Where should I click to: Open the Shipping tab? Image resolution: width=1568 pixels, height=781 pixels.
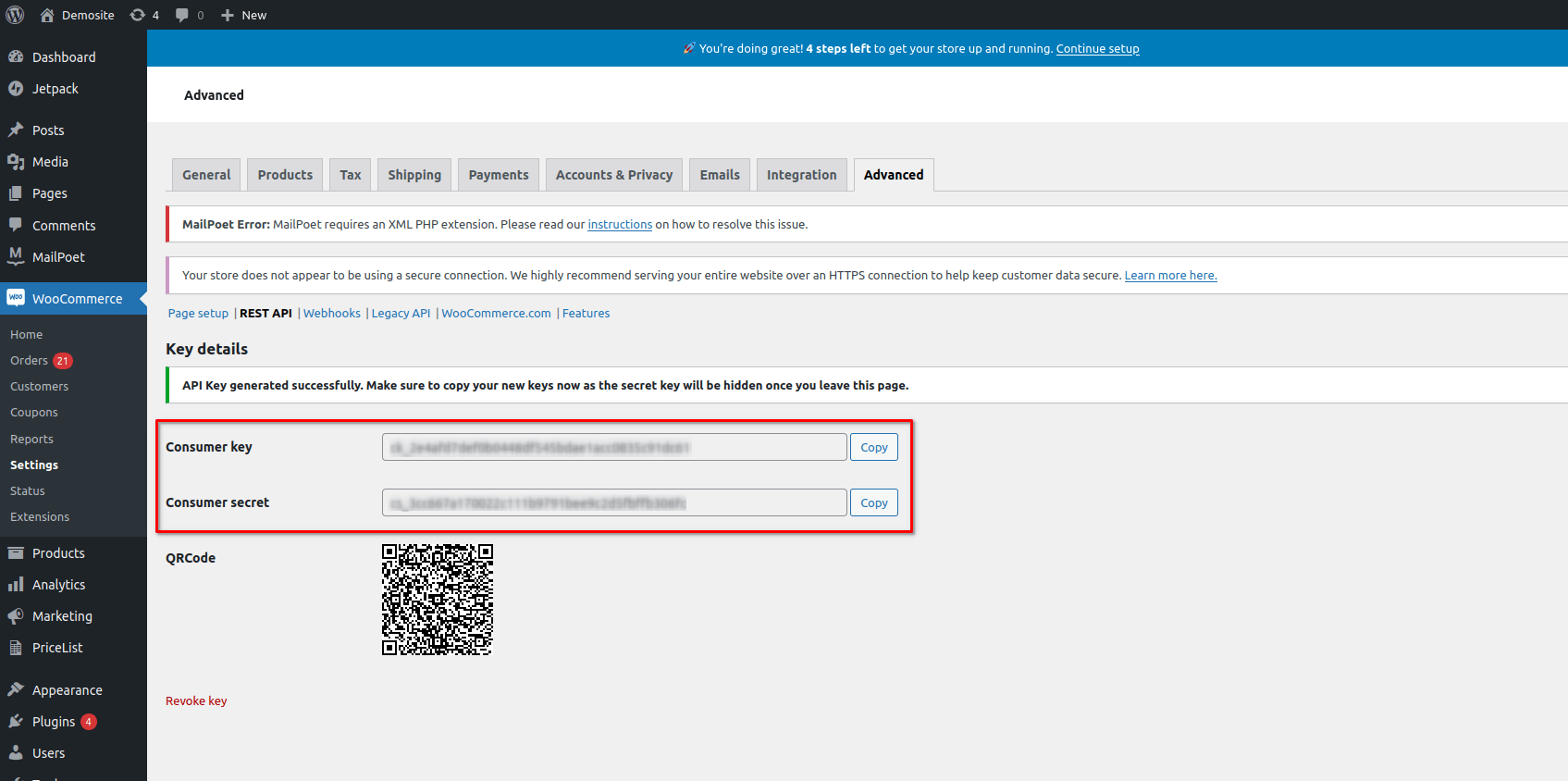pyautogui.click(x=414, y=175)
